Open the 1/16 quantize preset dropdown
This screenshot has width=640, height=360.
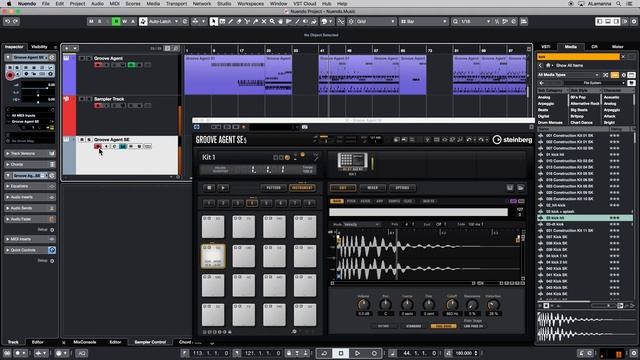pyautogui.click(x=472, y=21)
